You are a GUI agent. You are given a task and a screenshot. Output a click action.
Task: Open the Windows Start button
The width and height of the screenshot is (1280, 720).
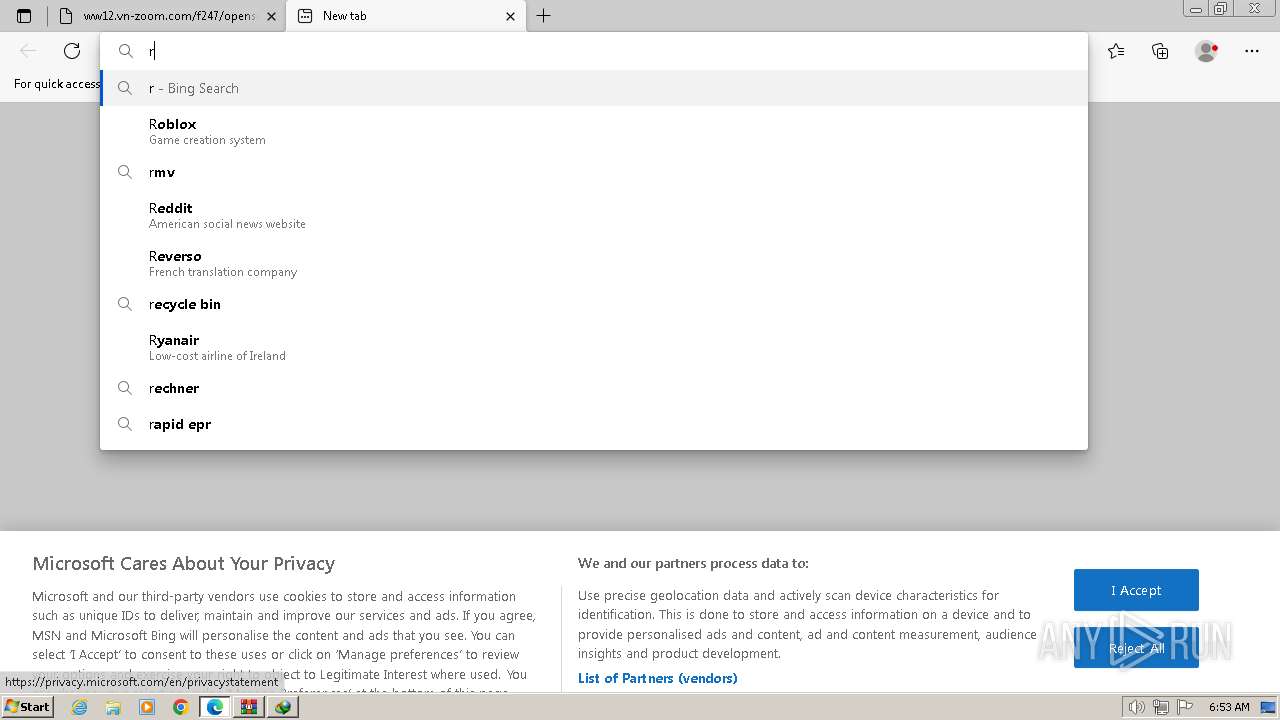[x=27, y=707]
